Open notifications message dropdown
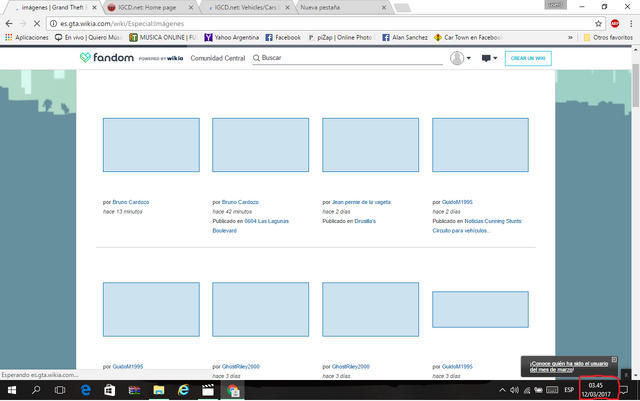The width and height of the screenshot is (640, 401). click(x=489, y=58)
